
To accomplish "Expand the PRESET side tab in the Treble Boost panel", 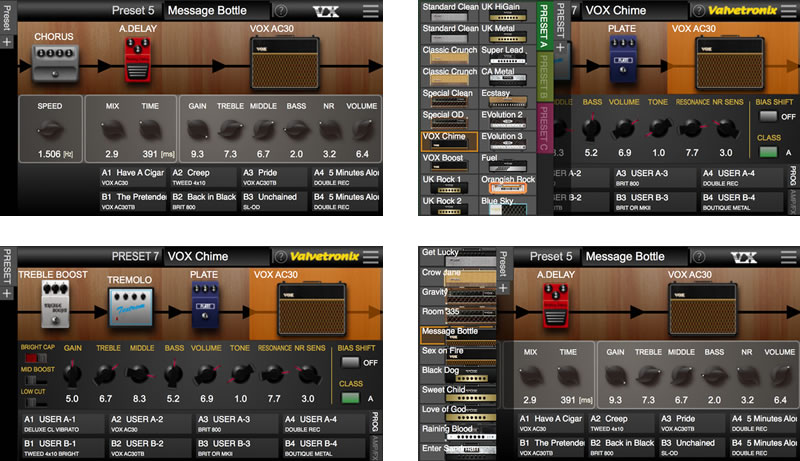I will 7,265.
